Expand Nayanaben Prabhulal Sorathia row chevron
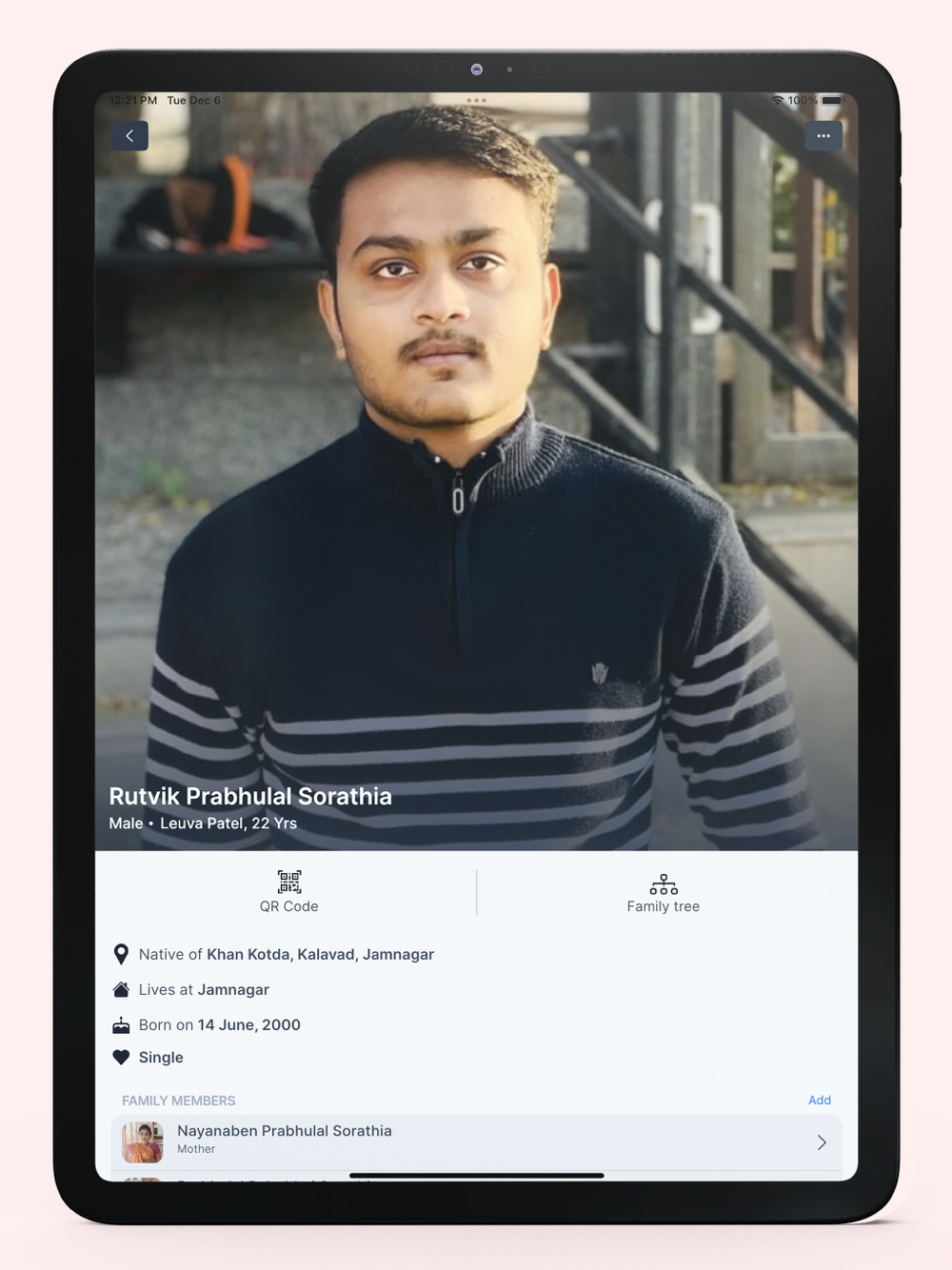The width and height of the screenshot is (952, 1270). click(822, 1142)
